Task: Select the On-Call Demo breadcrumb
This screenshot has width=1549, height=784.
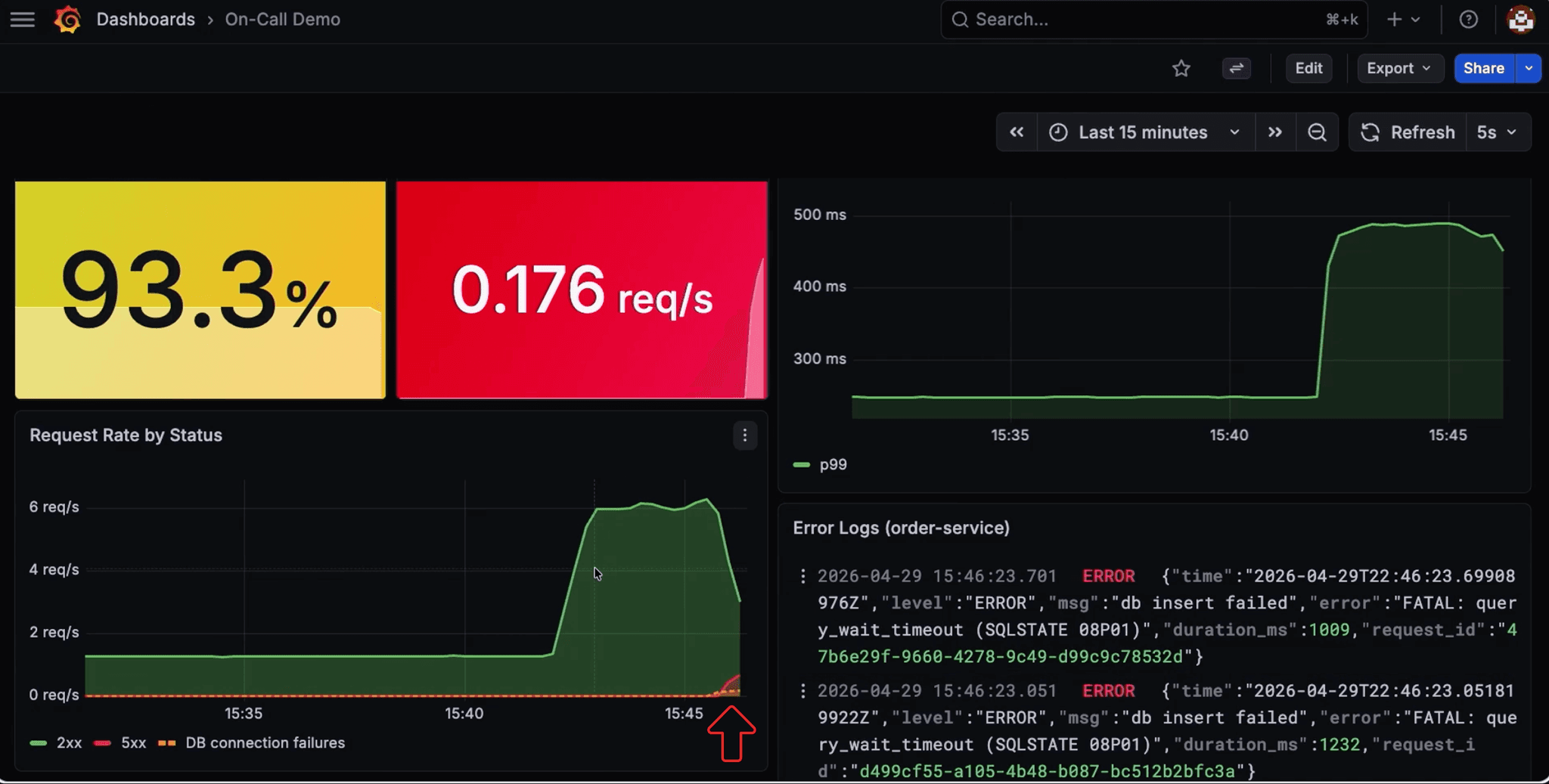Action: coord(282,20)
